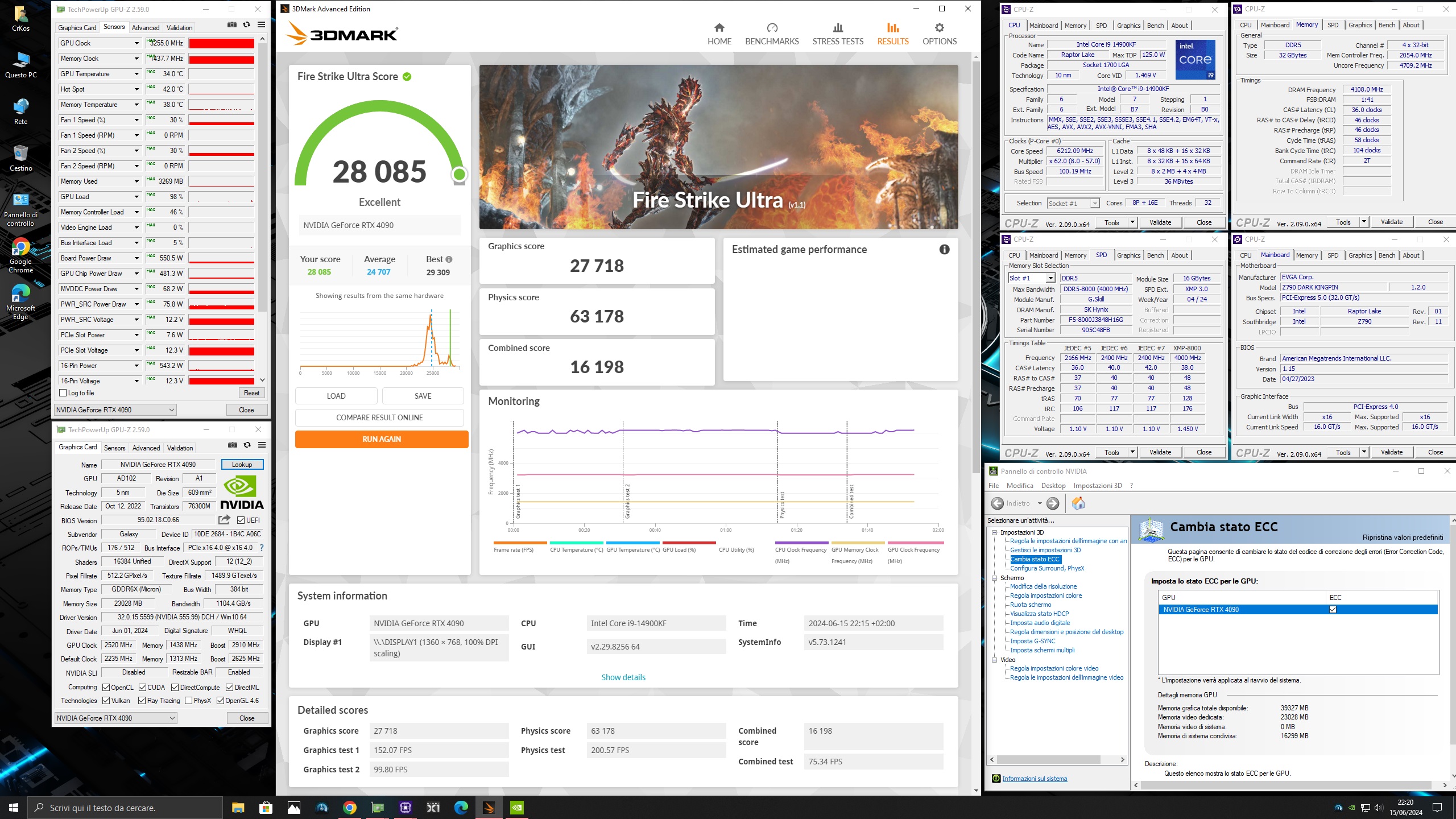Click the Windows taskbar search field

coord(125,808)
